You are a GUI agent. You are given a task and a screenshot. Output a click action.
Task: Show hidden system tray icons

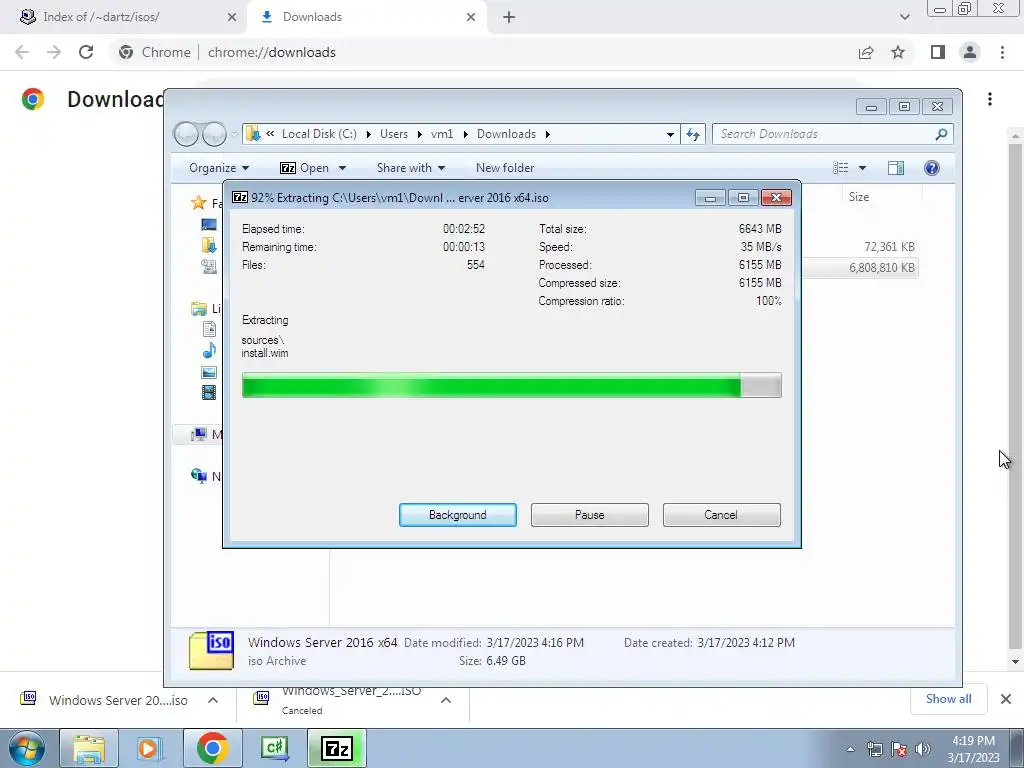(x=850, y=749)
